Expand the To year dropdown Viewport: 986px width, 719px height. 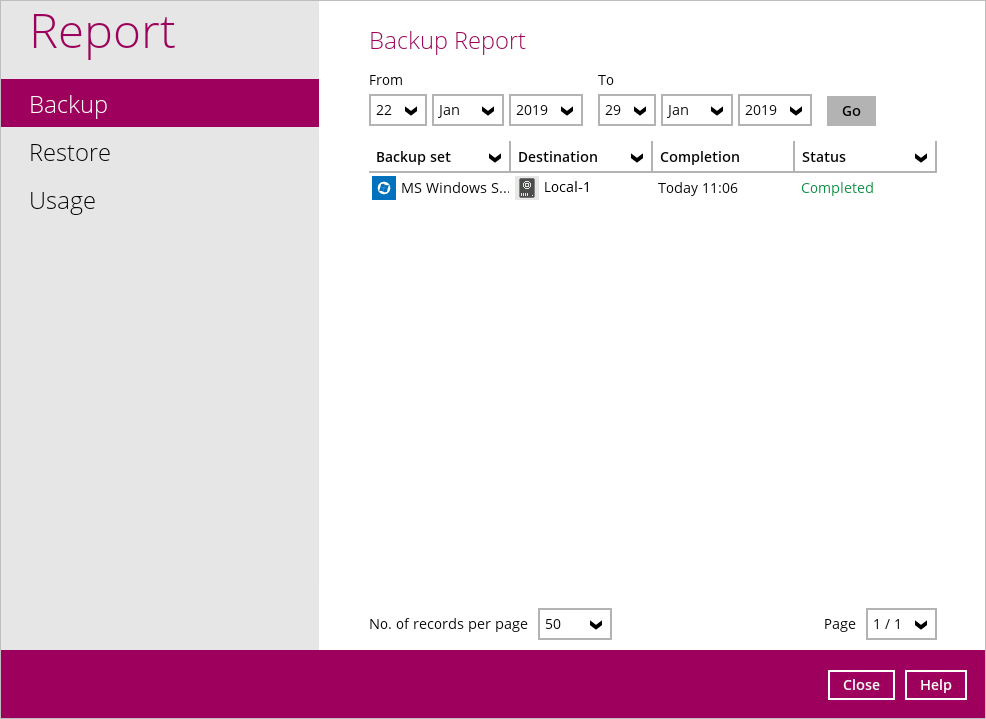pos(775,110)
